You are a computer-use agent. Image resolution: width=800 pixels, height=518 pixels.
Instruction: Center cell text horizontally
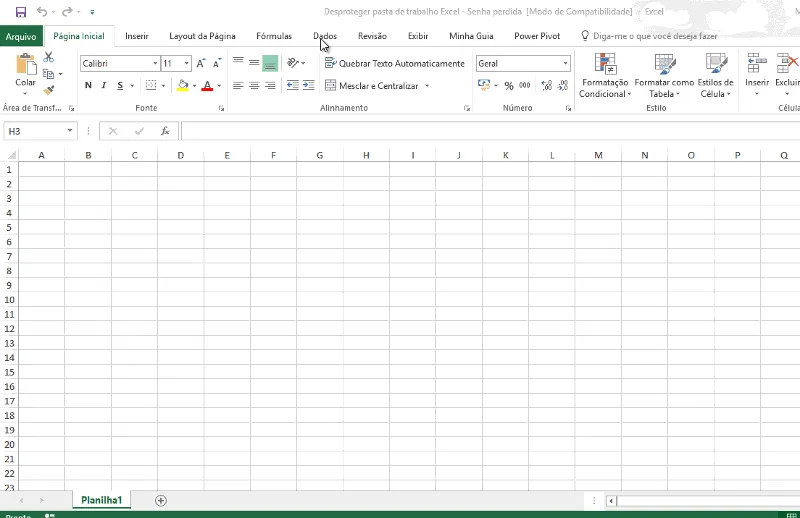click(254, 85)
